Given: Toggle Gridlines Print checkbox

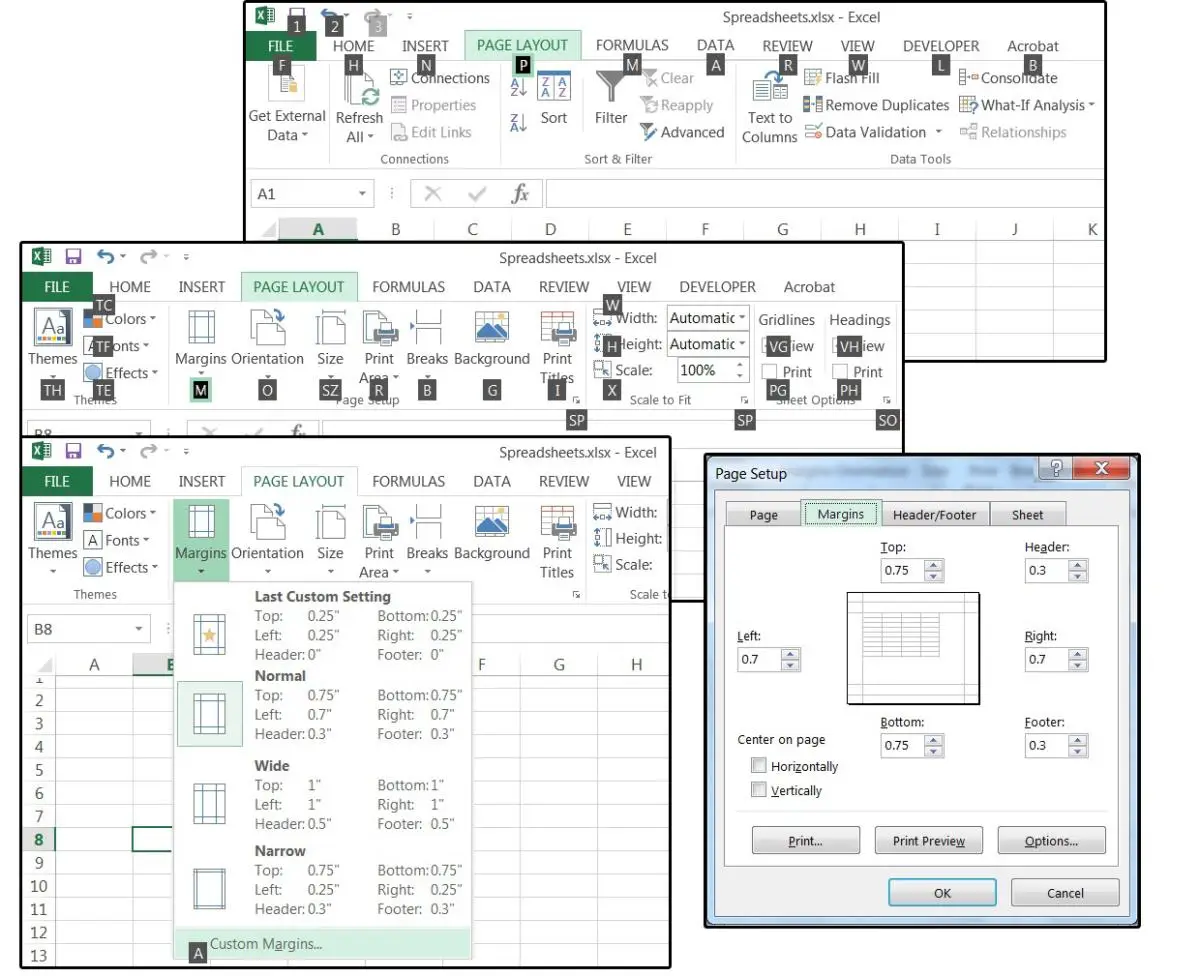Looking at the screenshot, I should click(x=770, y=372).
